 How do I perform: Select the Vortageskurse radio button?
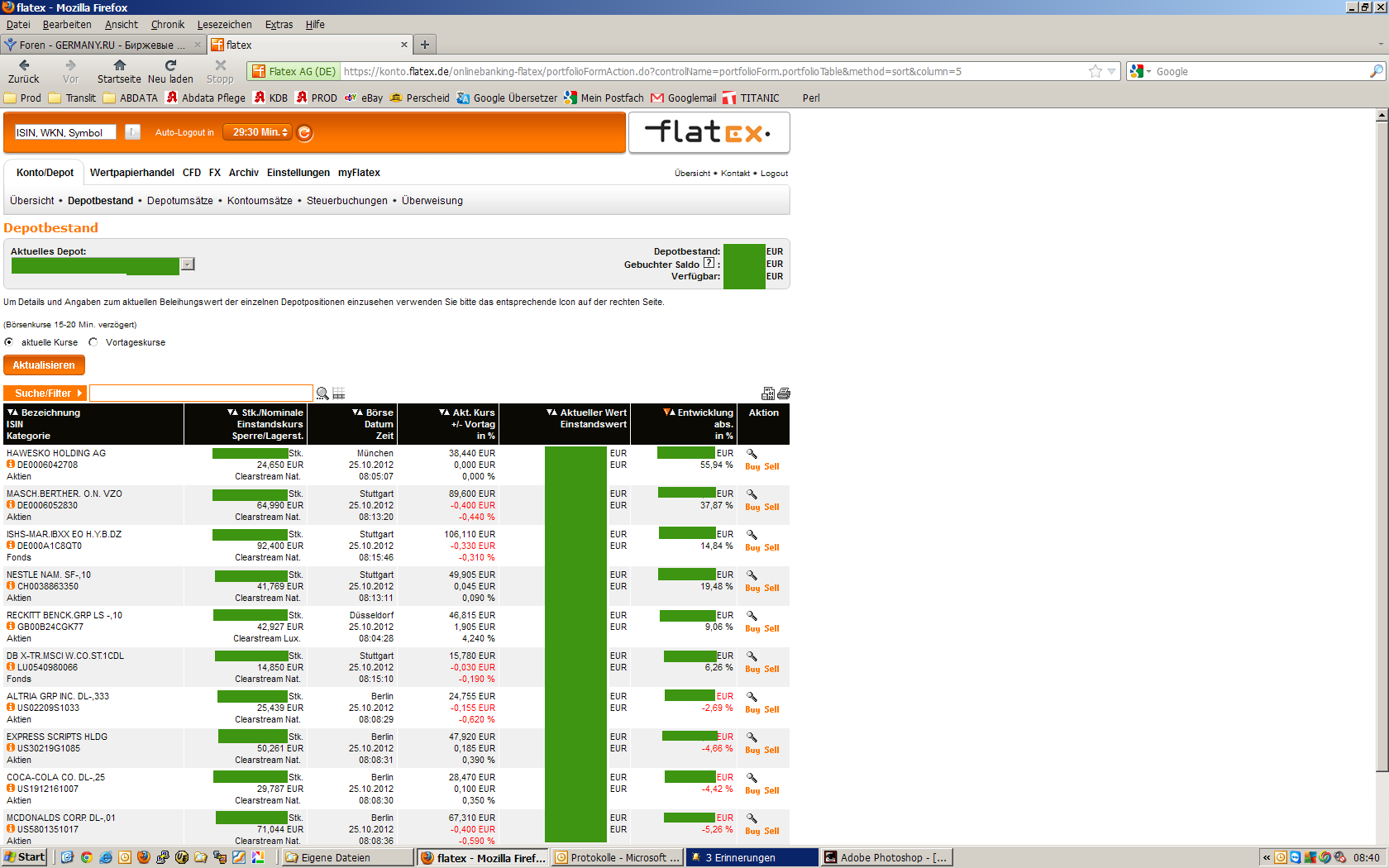tap(93, 342)
